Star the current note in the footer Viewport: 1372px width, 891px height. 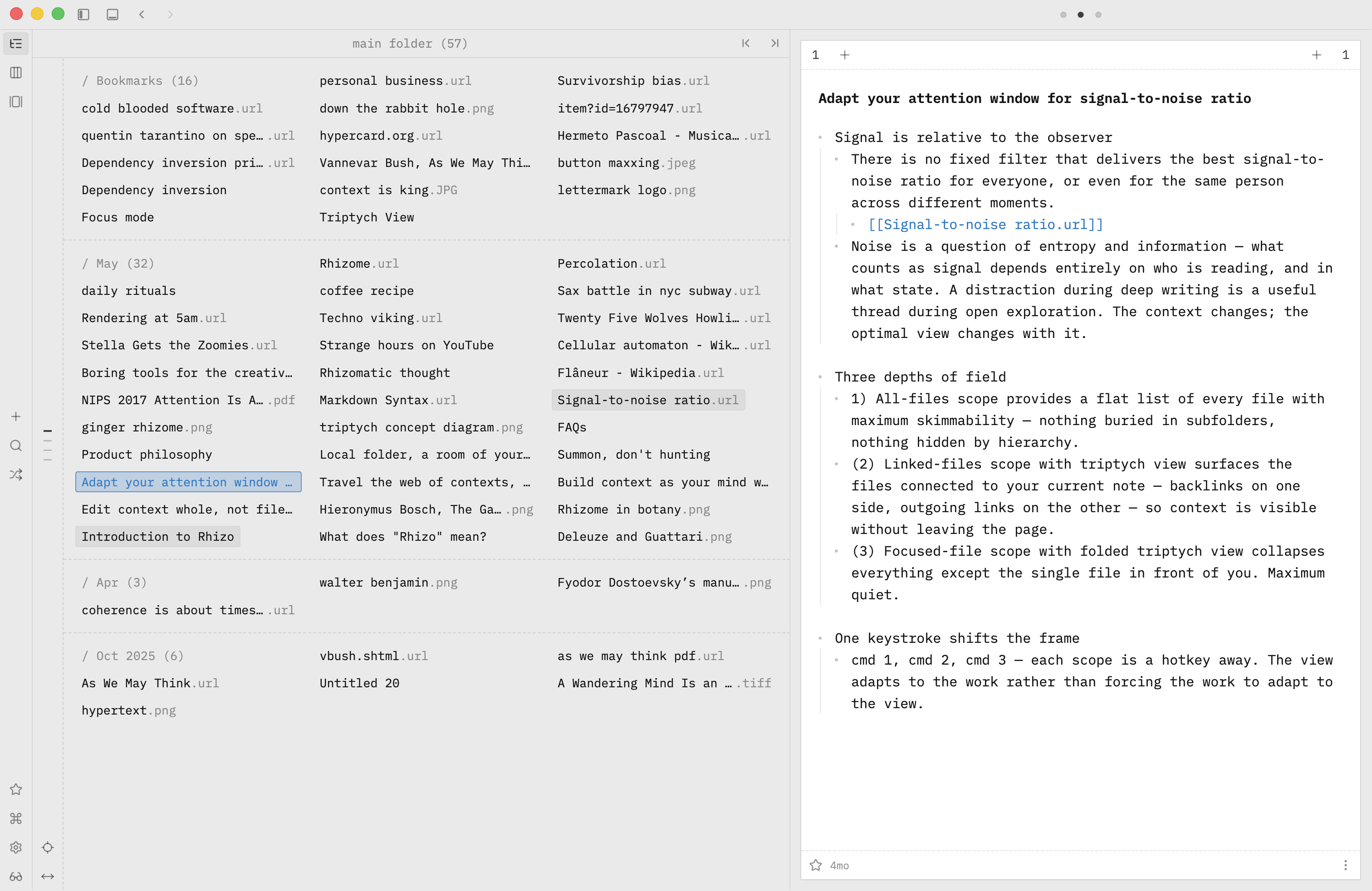tap(816, 865)
